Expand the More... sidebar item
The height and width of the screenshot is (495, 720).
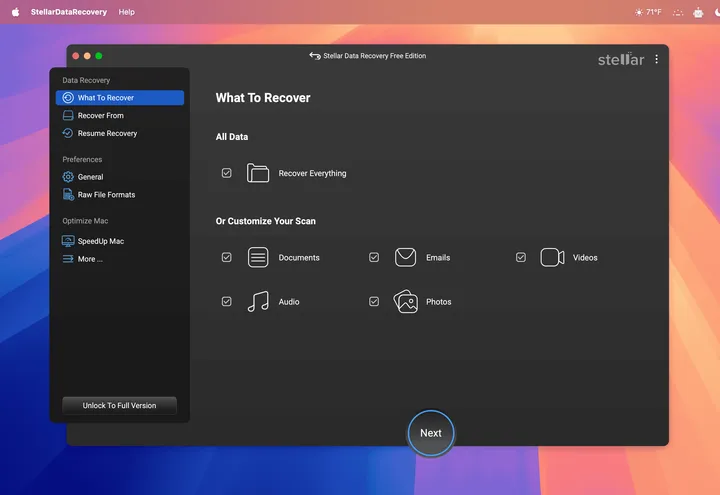[90, 259]
